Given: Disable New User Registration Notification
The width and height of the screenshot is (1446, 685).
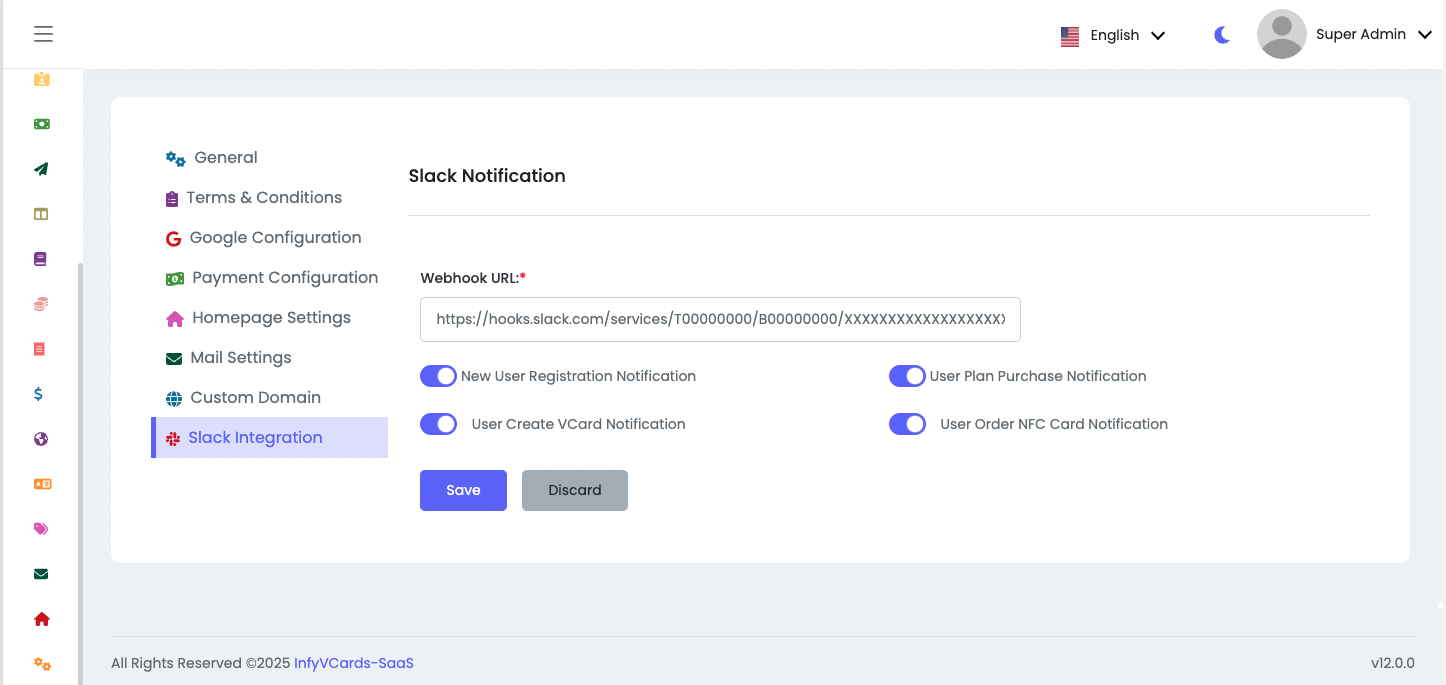Looking at the screenshot, I should (438, 375).
